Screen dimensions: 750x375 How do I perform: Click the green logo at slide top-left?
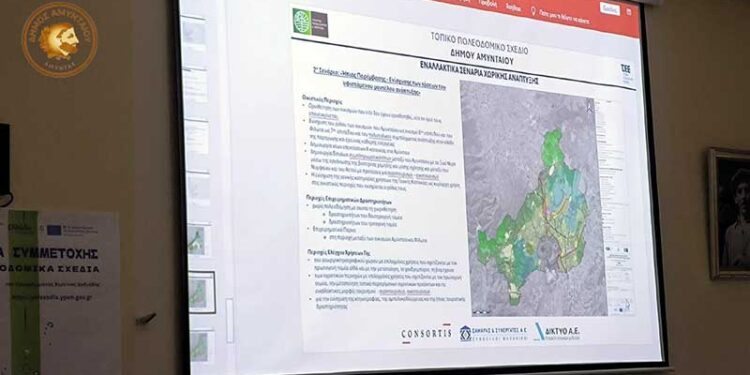(x=310, y=22)
